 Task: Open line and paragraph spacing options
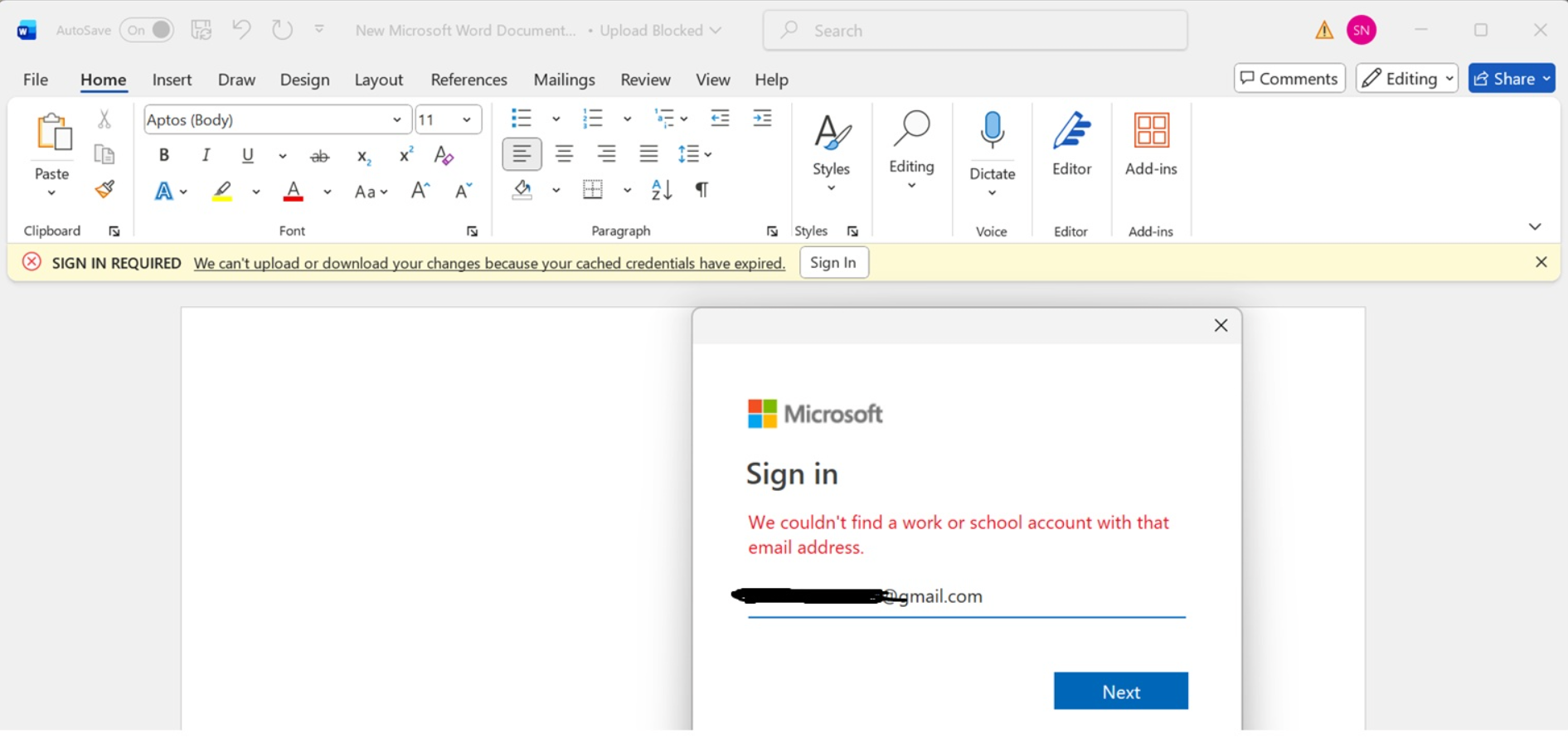pyautogui.click(x=695, y=154)
